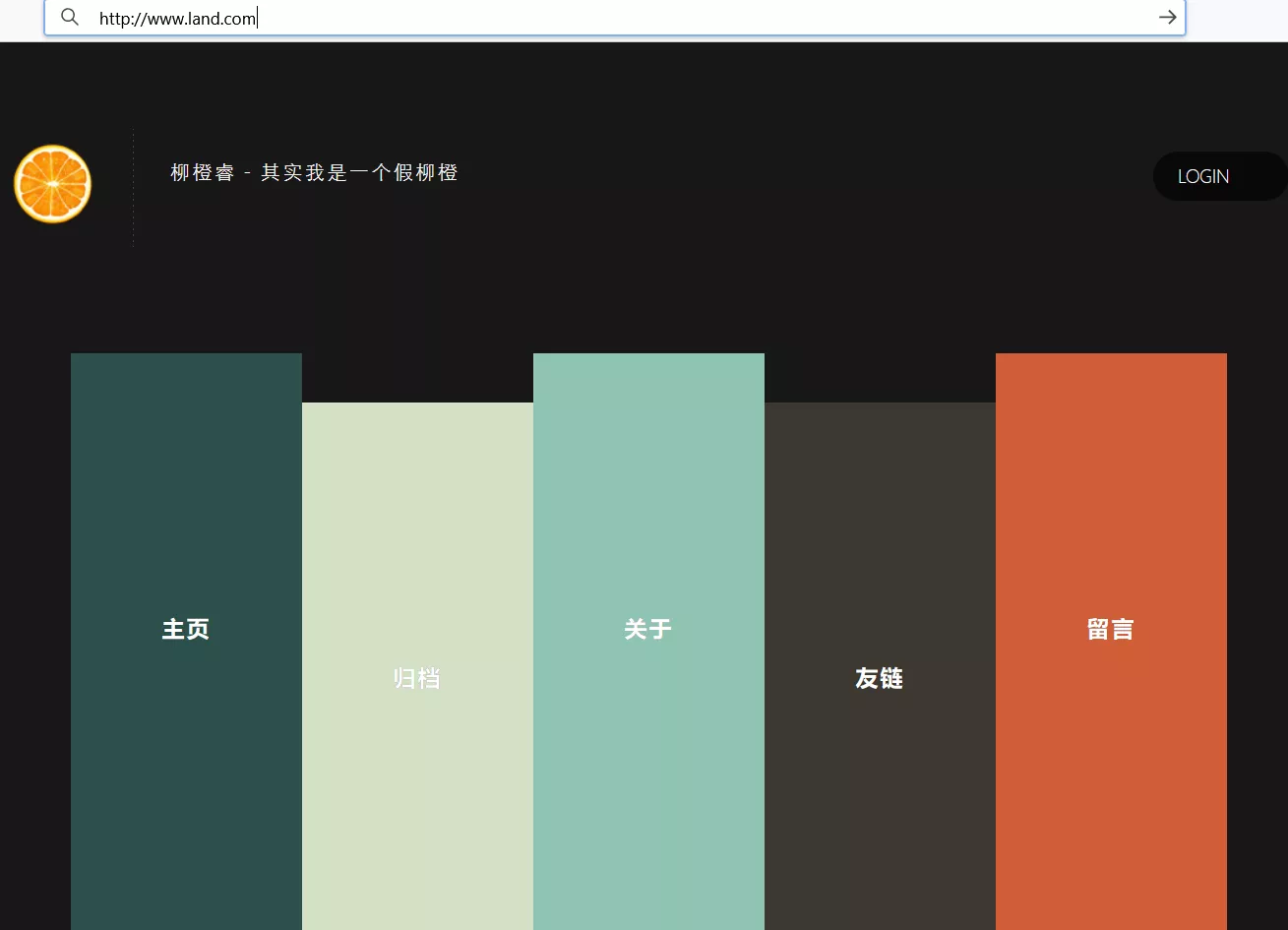Click the dotted vertical divider beside the logo
This screenshot has height=930, width=1288.
point(133,187)
